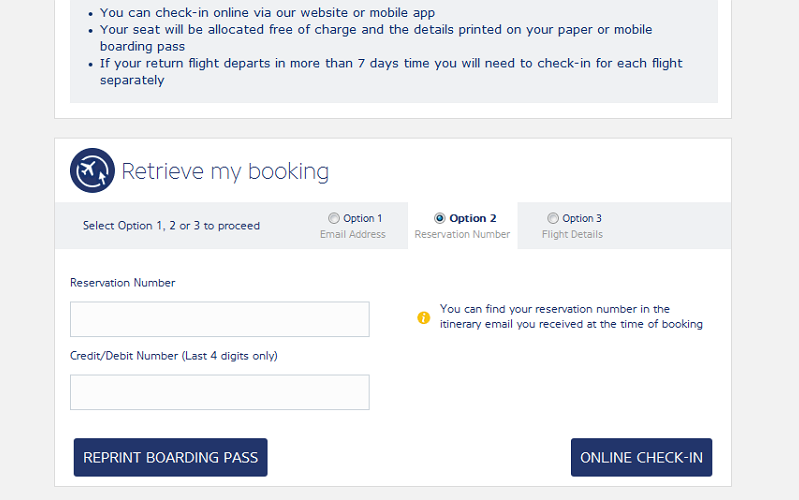This screenshot has height=500, width=799.
Task: Click the Credit/Debit Number input box
Action: 219,392
